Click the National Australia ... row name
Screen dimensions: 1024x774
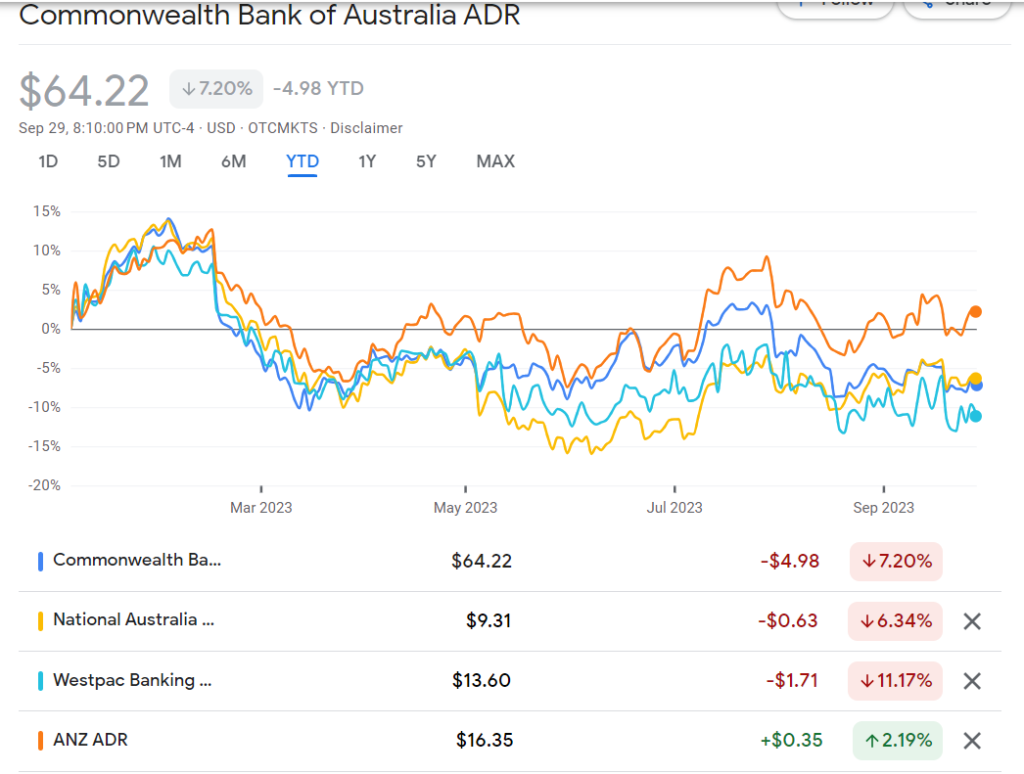click(134, 619)
